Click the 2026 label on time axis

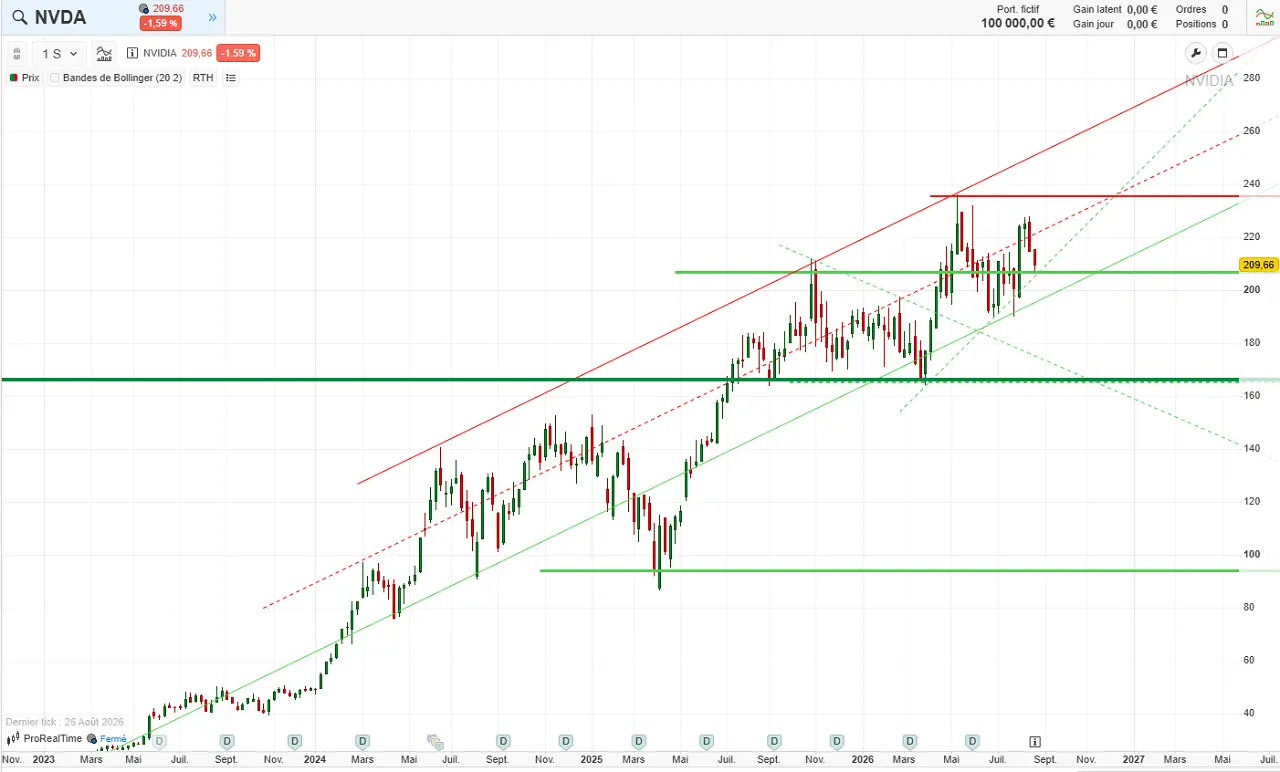[862, 760]
